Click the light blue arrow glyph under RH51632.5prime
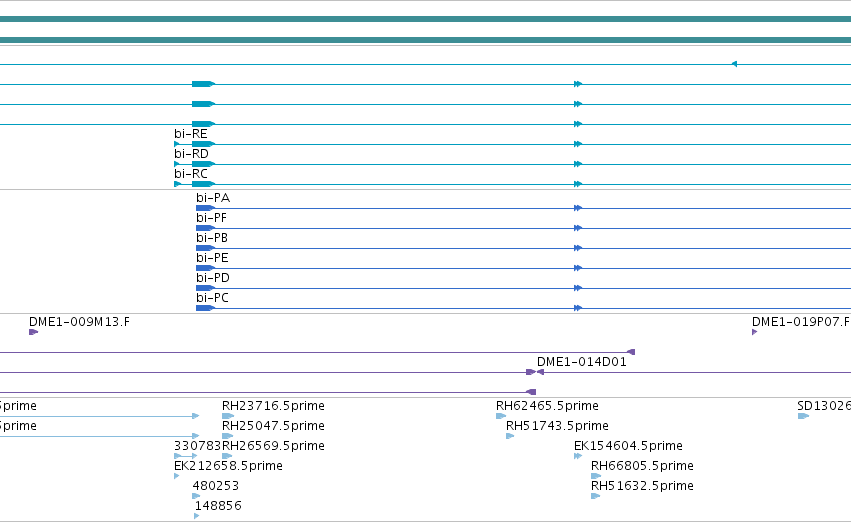 tap(596, 496)
